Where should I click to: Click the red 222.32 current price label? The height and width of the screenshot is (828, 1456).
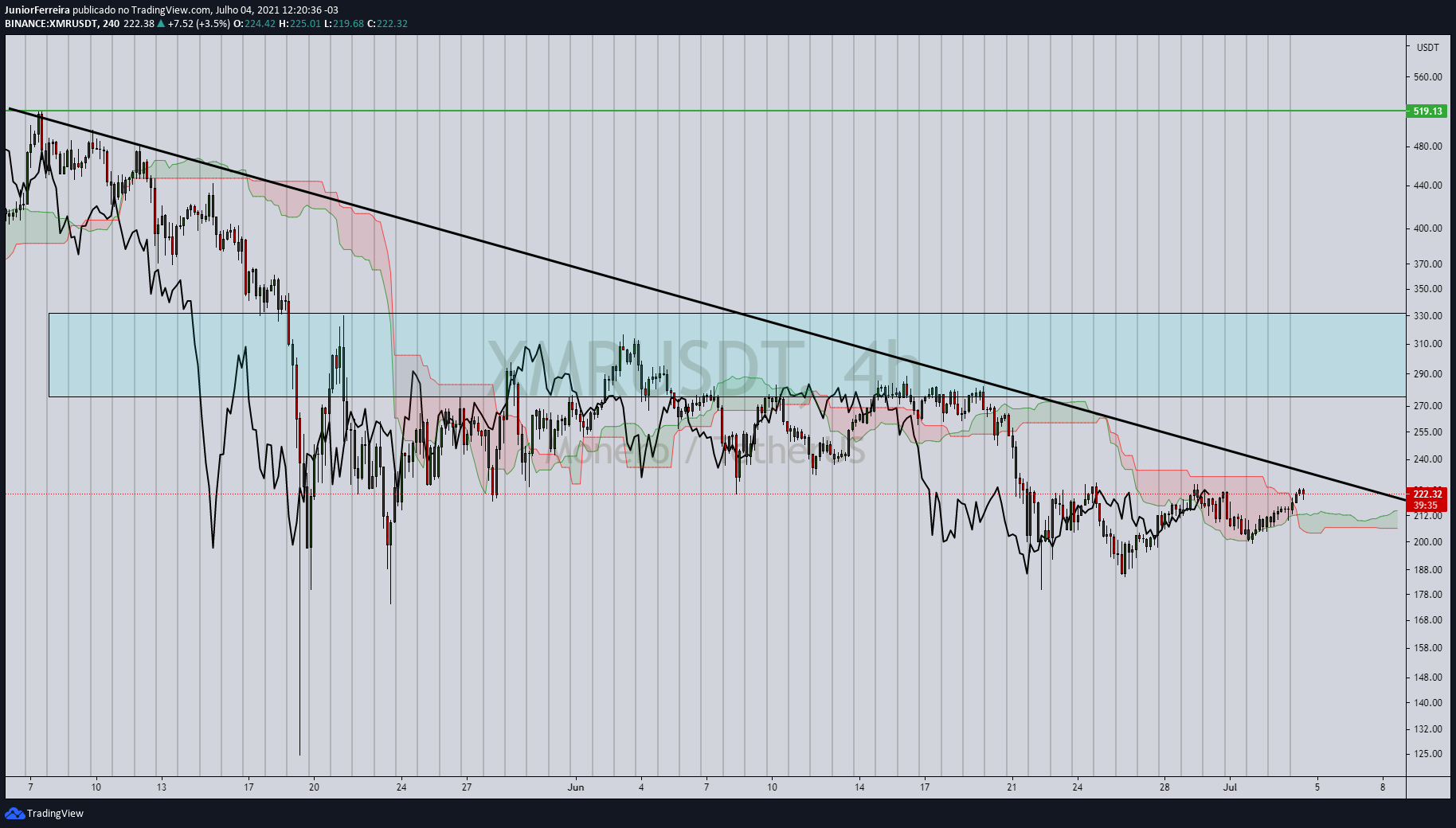tap(1427, 494)
